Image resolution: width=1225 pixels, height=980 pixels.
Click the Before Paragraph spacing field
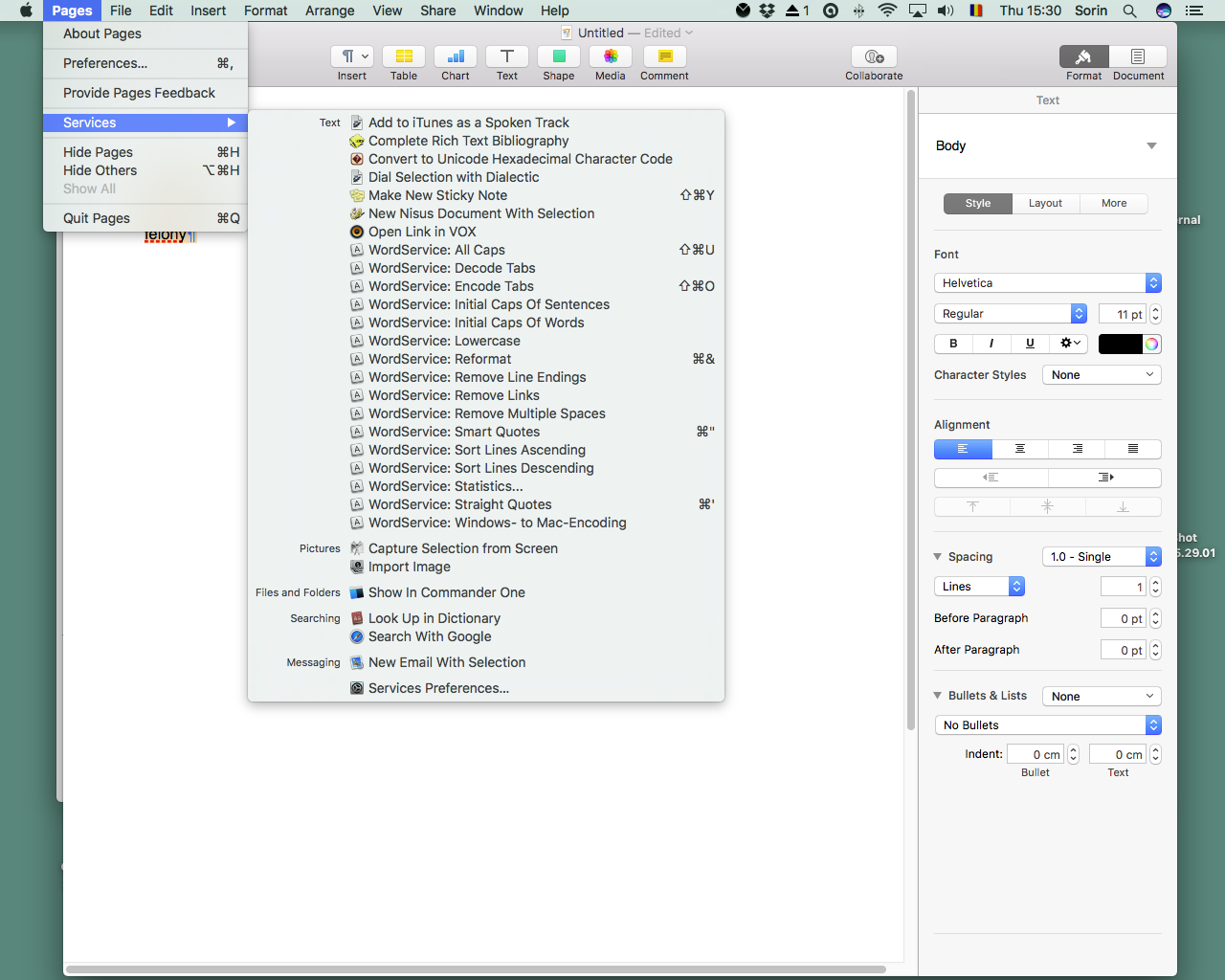click(1124, 619)
